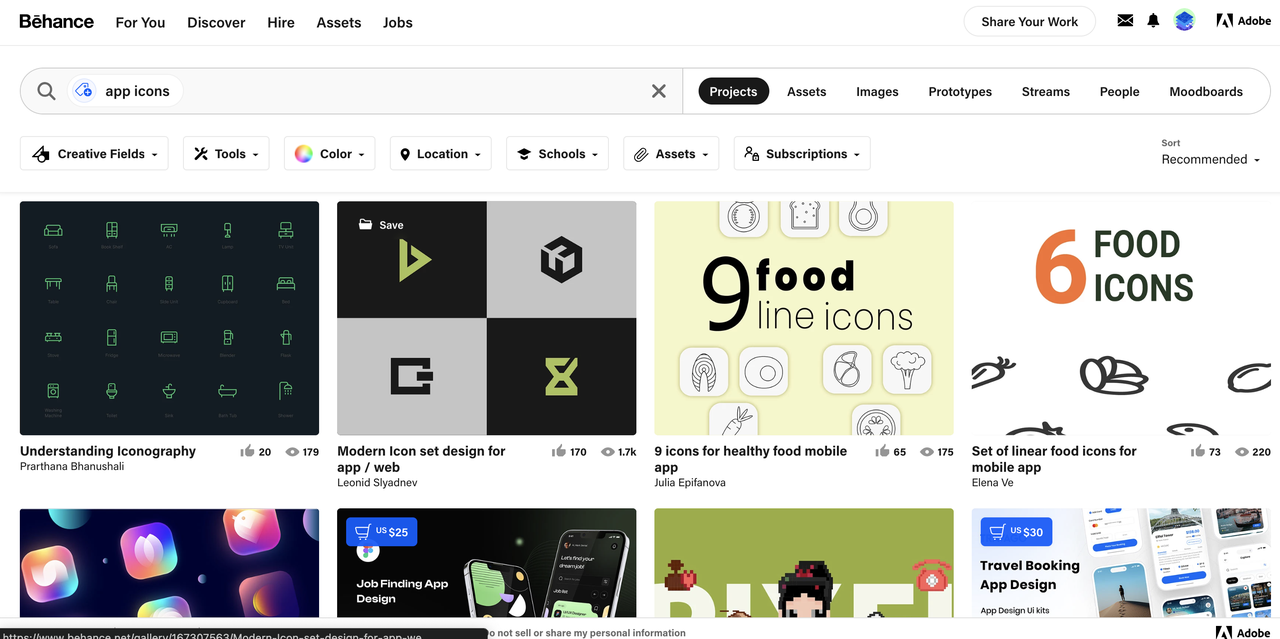Open 9 icons for healthy food title
The width and height of the screenshot is (1280, 639).
tap(750, 459)
